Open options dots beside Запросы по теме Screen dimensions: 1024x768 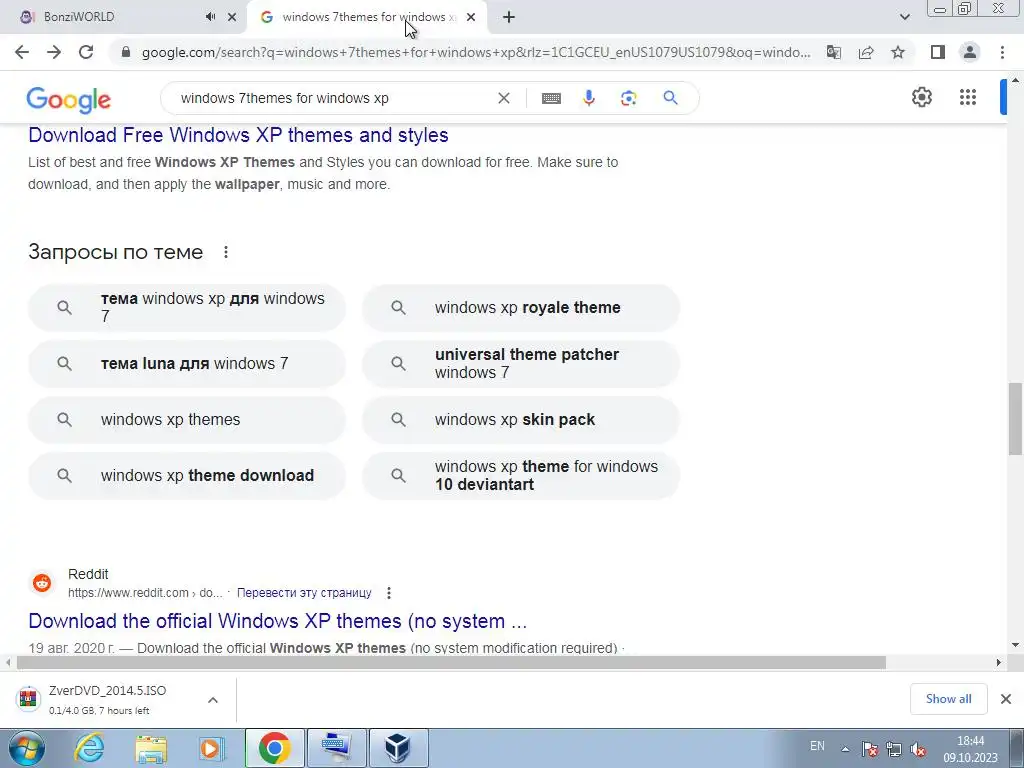pyautogui.click(x=226, y=252)
